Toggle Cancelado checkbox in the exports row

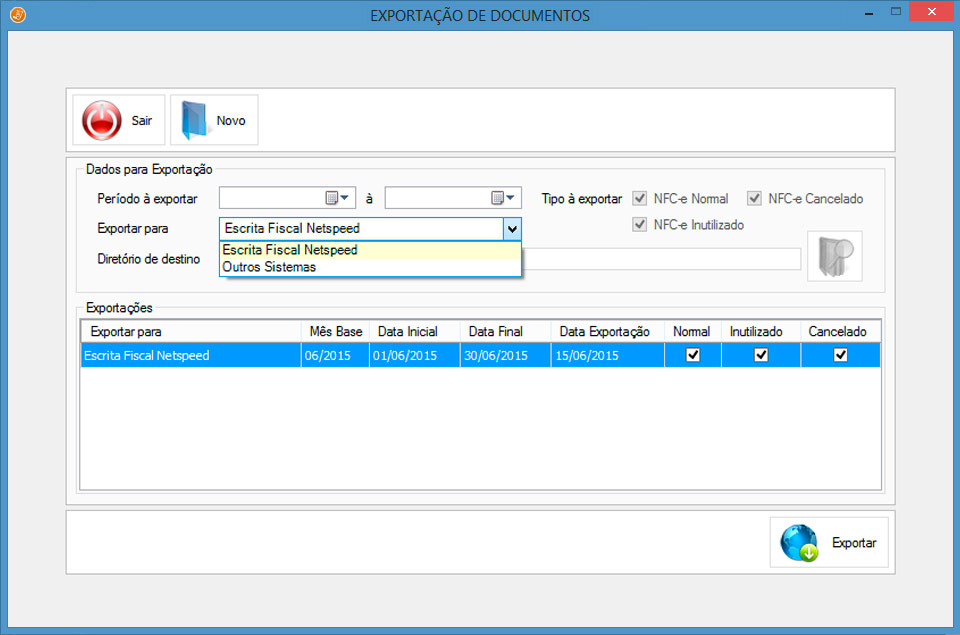[x=841, y=355]
